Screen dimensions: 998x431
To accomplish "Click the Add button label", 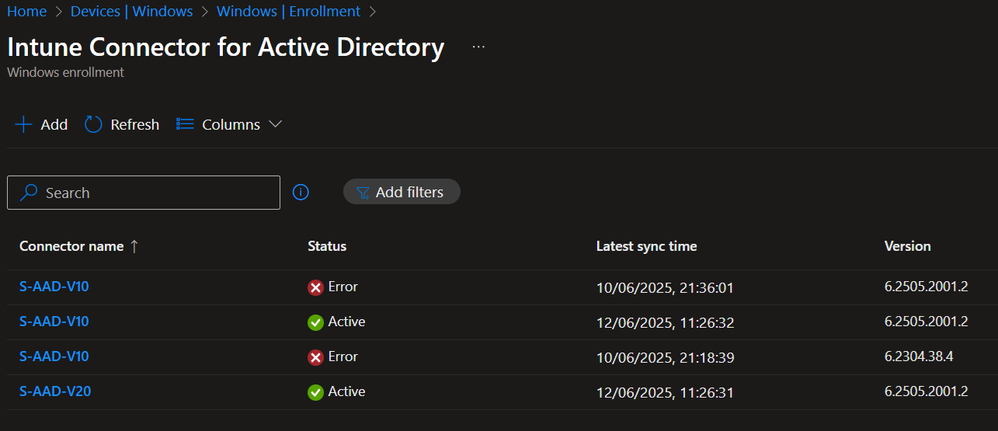I will click(54, 125).
